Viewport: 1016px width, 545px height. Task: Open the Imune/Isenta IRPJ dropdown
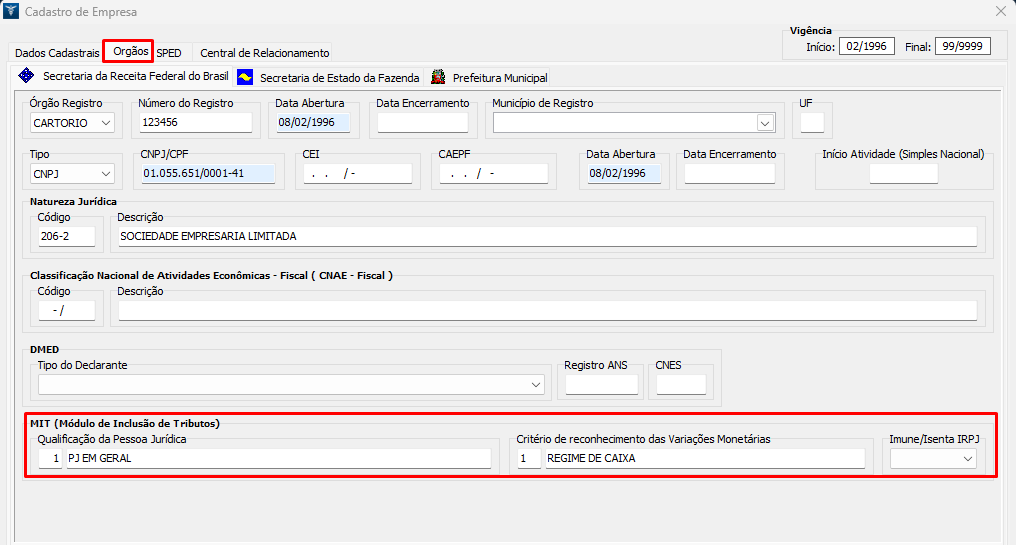(967, 458)
